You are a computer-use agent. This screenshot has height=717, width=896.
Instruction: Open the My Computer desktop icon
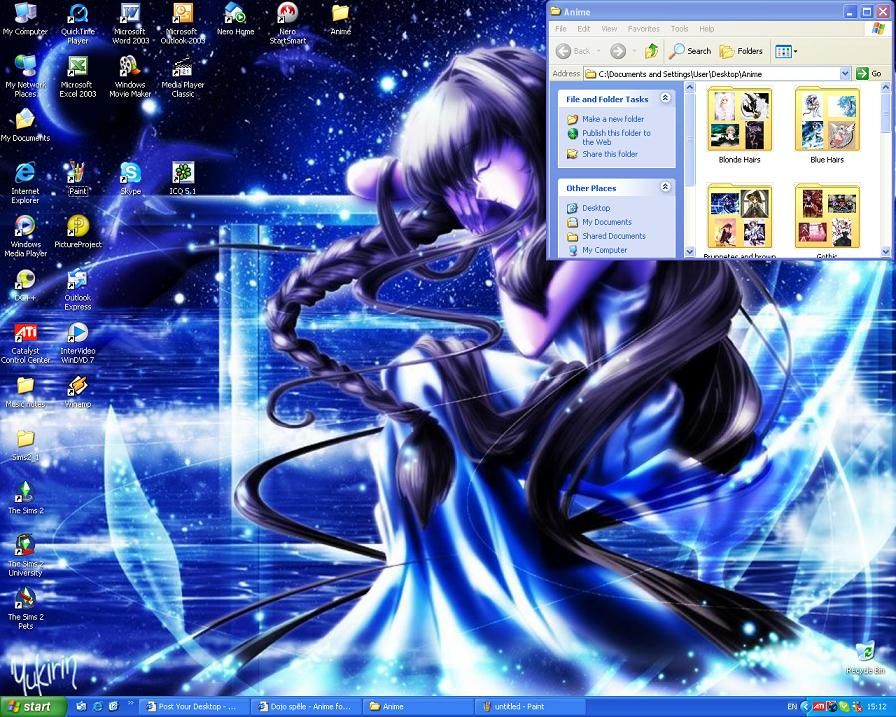click(25, 19)
